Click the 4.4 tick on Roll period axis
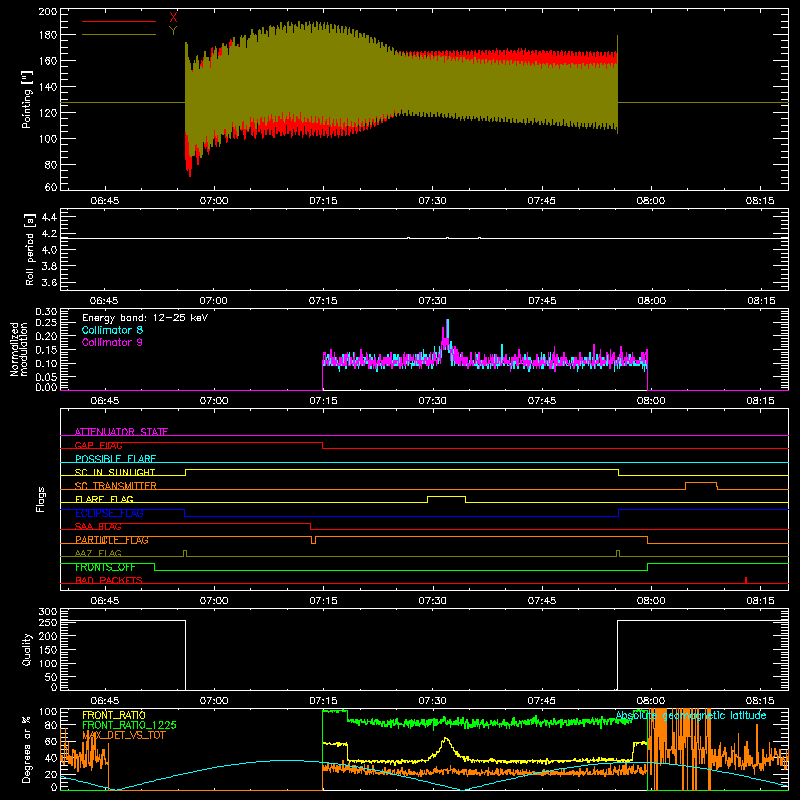The width and height of the screenshot is (800, 800). pos(49,217)
